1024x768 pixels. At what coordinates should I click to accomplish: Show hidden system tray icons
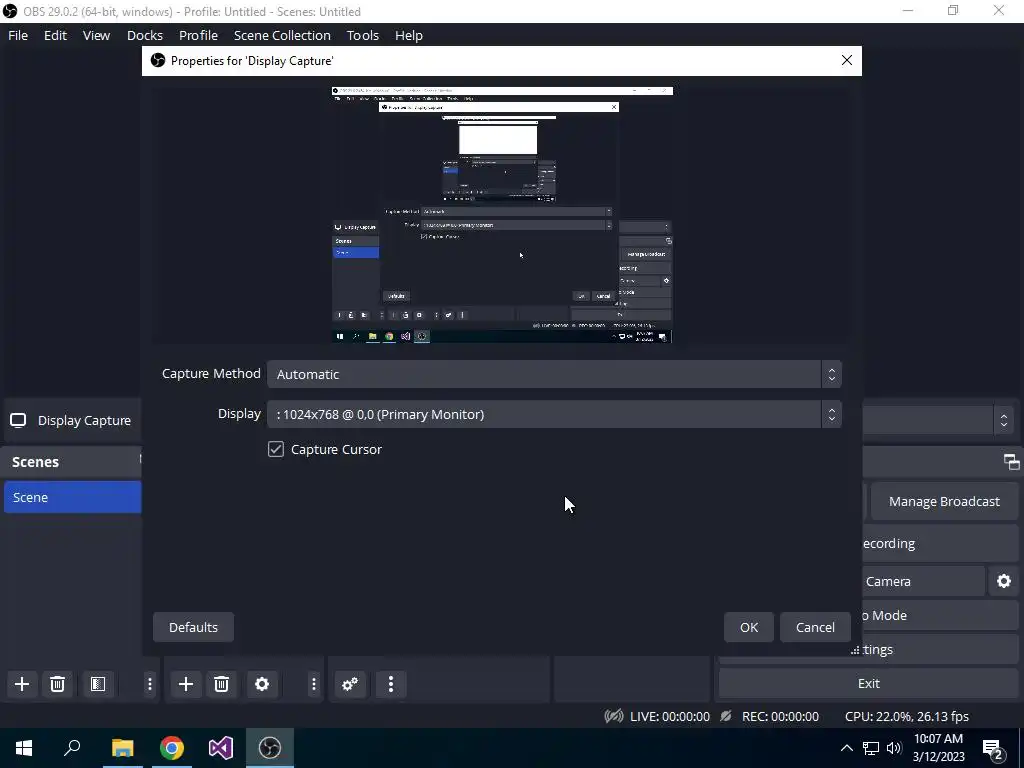point(846,748)
